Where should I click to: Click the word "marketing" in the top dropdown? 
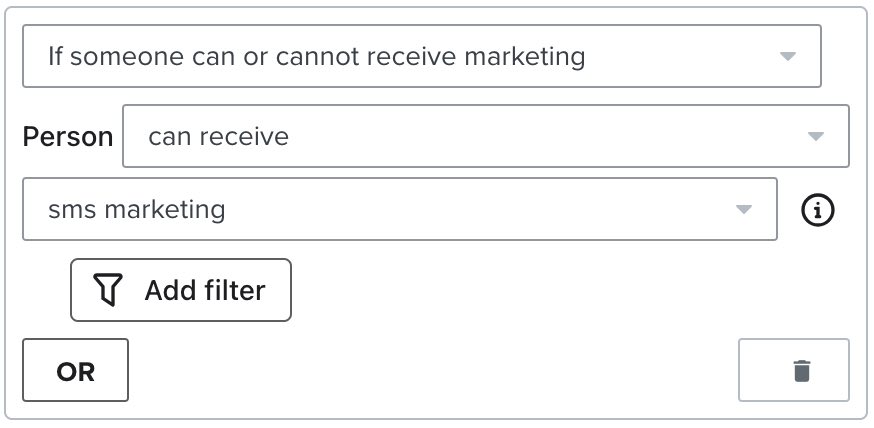(529, 56)
